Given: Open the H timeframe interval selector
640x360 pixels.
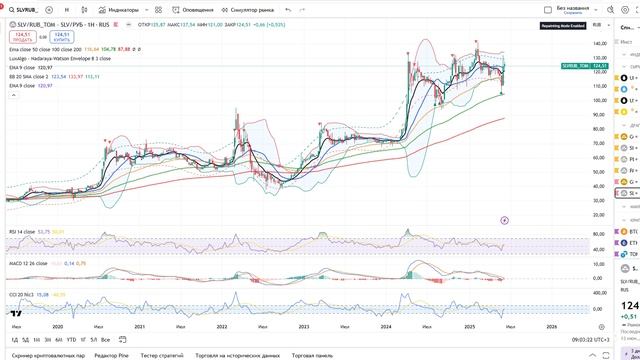Looking at the screenshot, I should (x=67, y=10).
